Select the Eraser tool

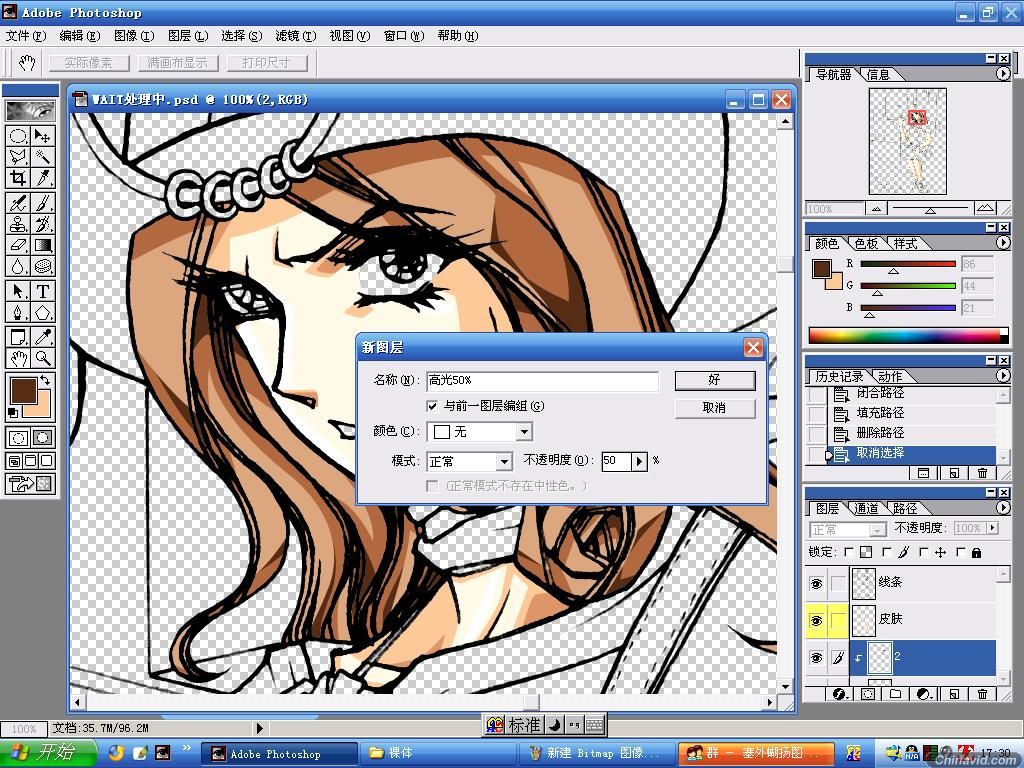click(18, 245)
